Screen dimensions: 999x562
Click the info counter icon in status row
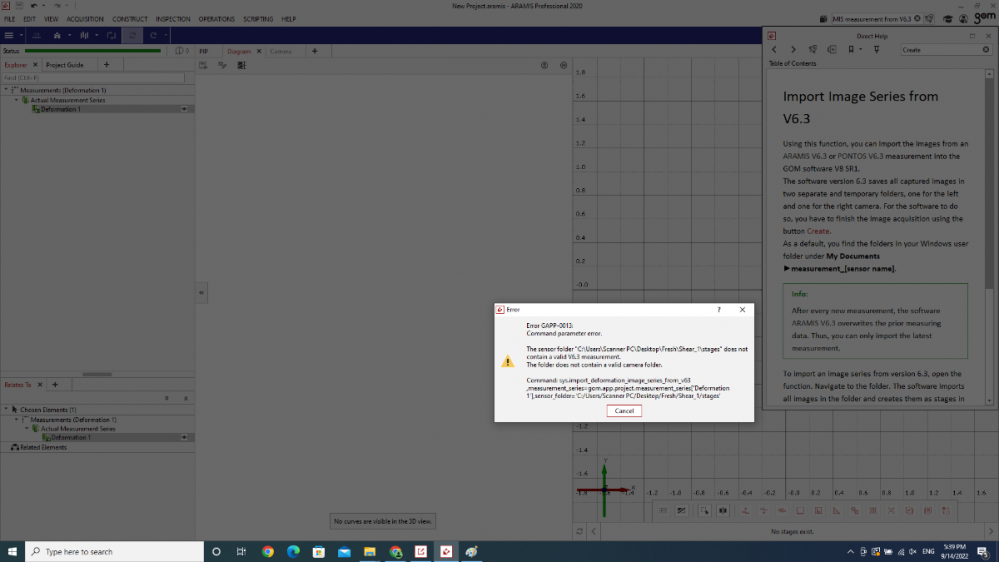tap(182, 51)
